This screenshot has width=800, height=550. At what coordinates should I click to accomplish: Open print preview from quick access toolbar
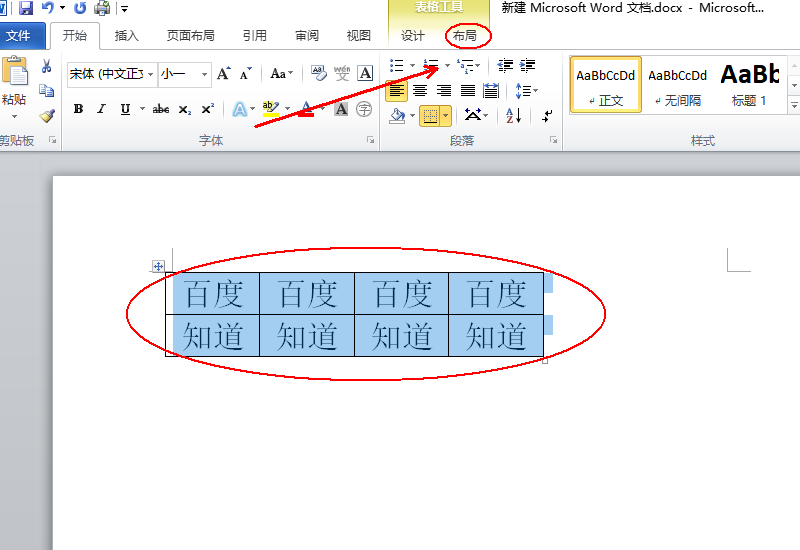(103, 8)
